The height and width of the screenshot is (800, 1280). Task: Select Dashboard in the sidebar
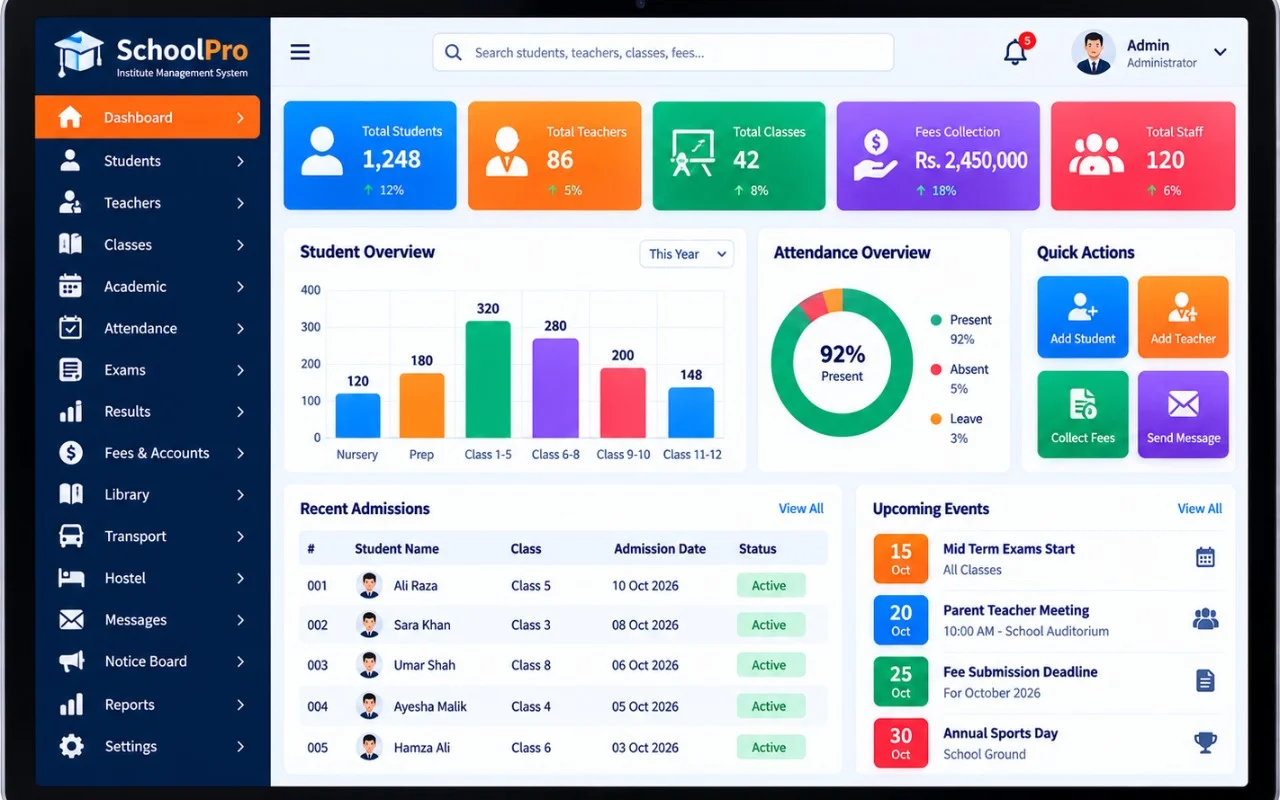[147, 117]
